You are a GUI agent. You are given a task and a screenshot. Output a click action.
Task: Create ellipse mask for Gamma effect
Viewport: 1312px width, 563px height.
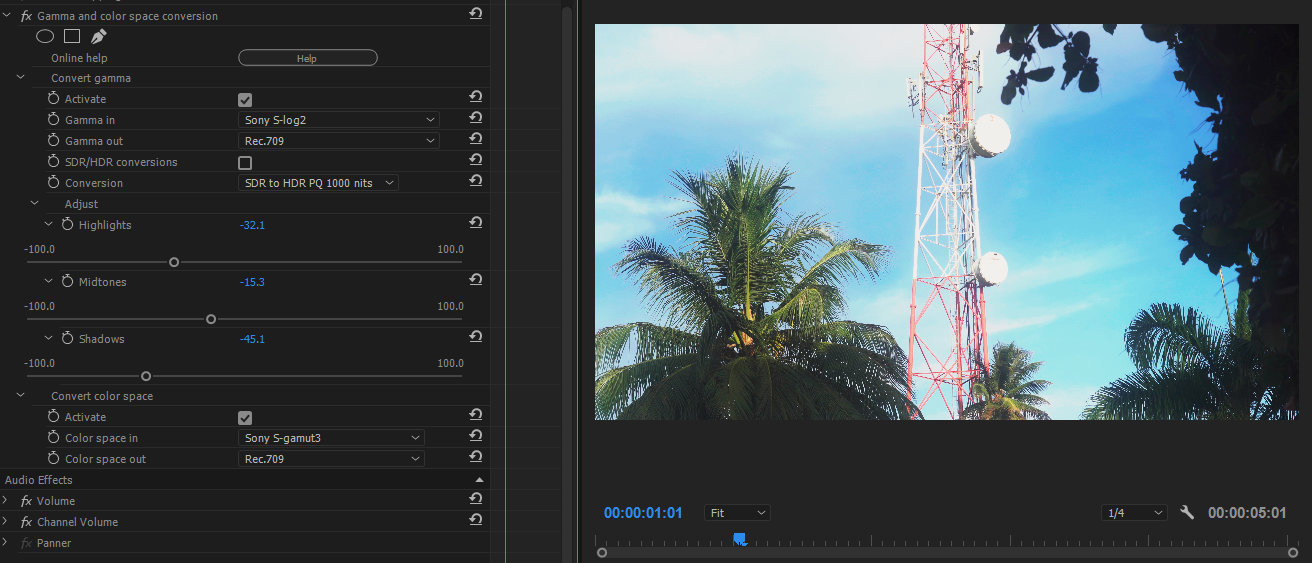[x=45, y=36]
